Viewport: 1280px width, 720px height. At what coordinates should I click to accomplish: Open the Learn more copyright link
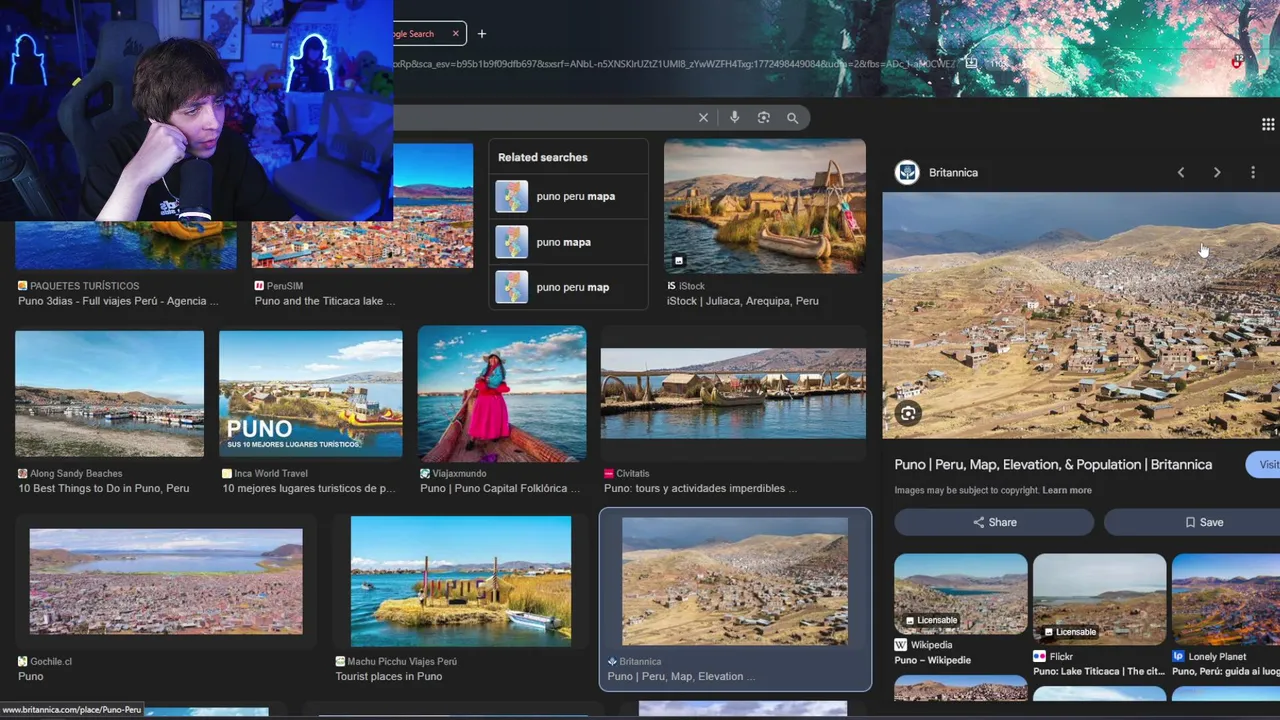pos(1067,490)
